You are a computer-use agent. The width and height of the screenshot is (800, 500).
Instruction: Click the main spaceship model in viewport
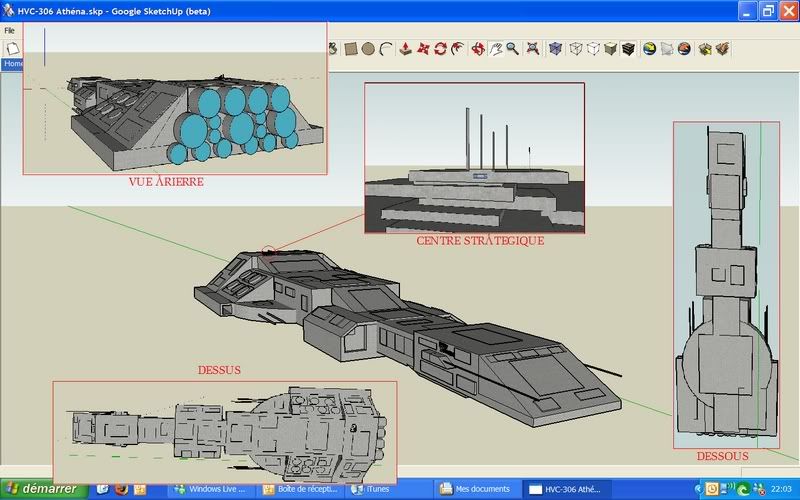tap(408, 337)
